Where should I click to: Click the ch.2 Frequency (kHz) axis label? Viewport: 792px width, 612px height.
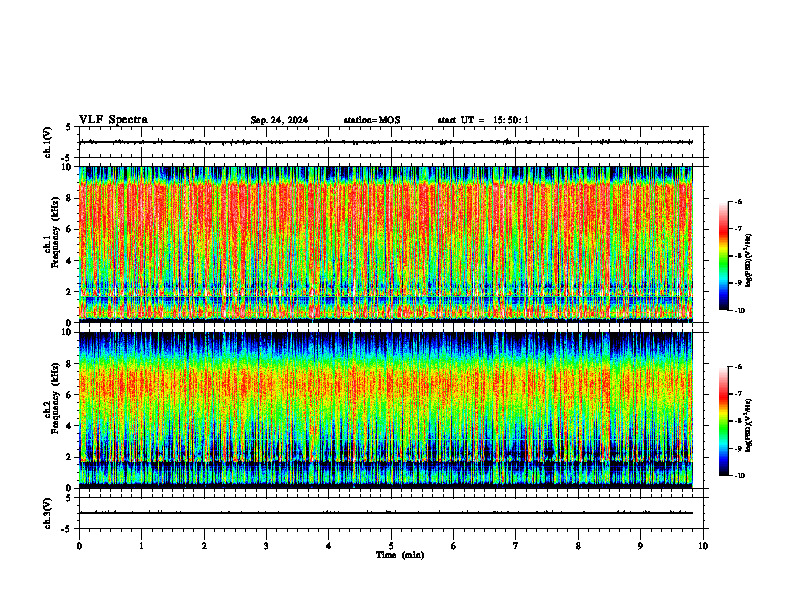click(x=51, y=399)
